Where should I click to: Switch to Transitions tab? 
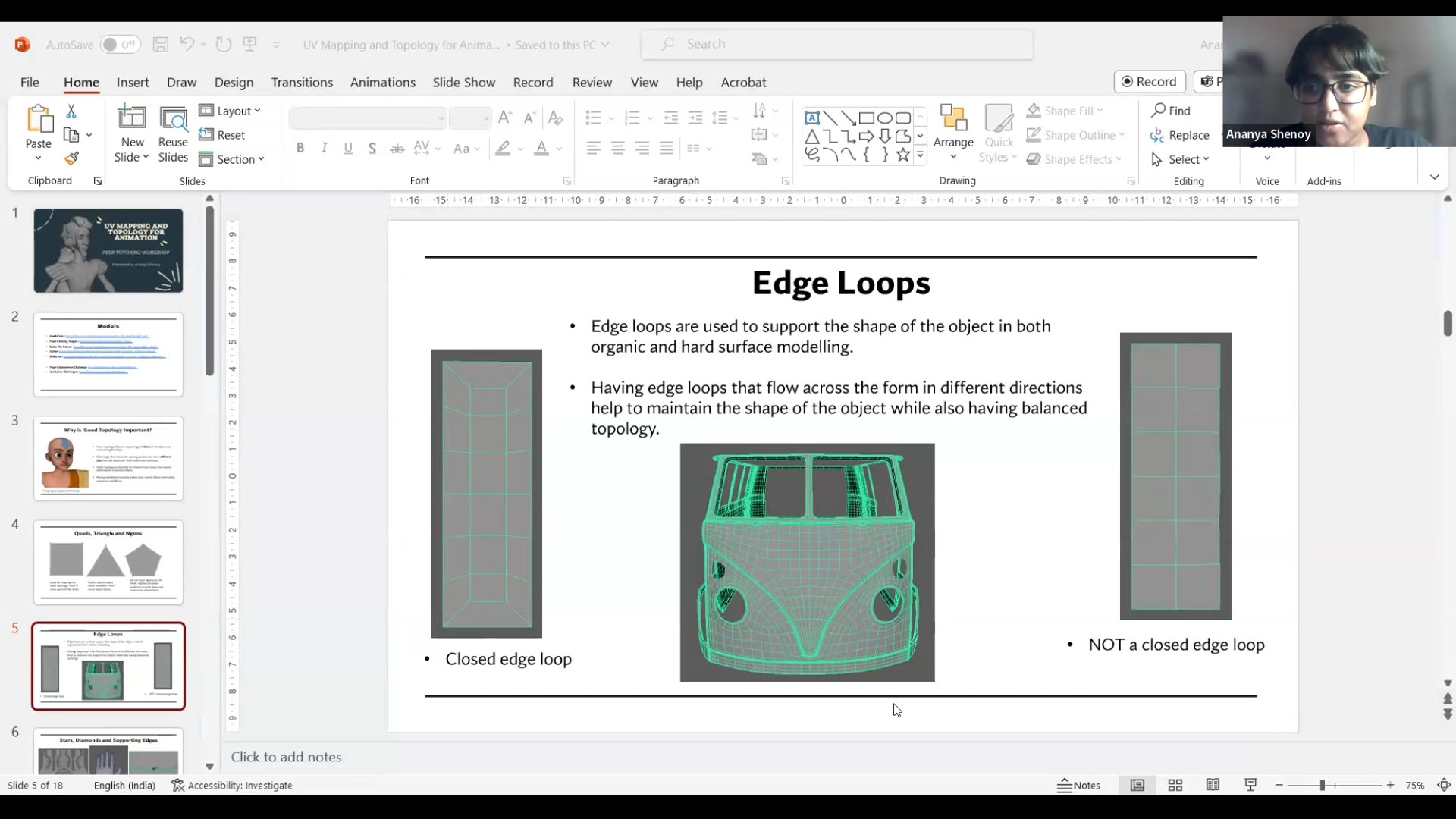pos(302,82)
